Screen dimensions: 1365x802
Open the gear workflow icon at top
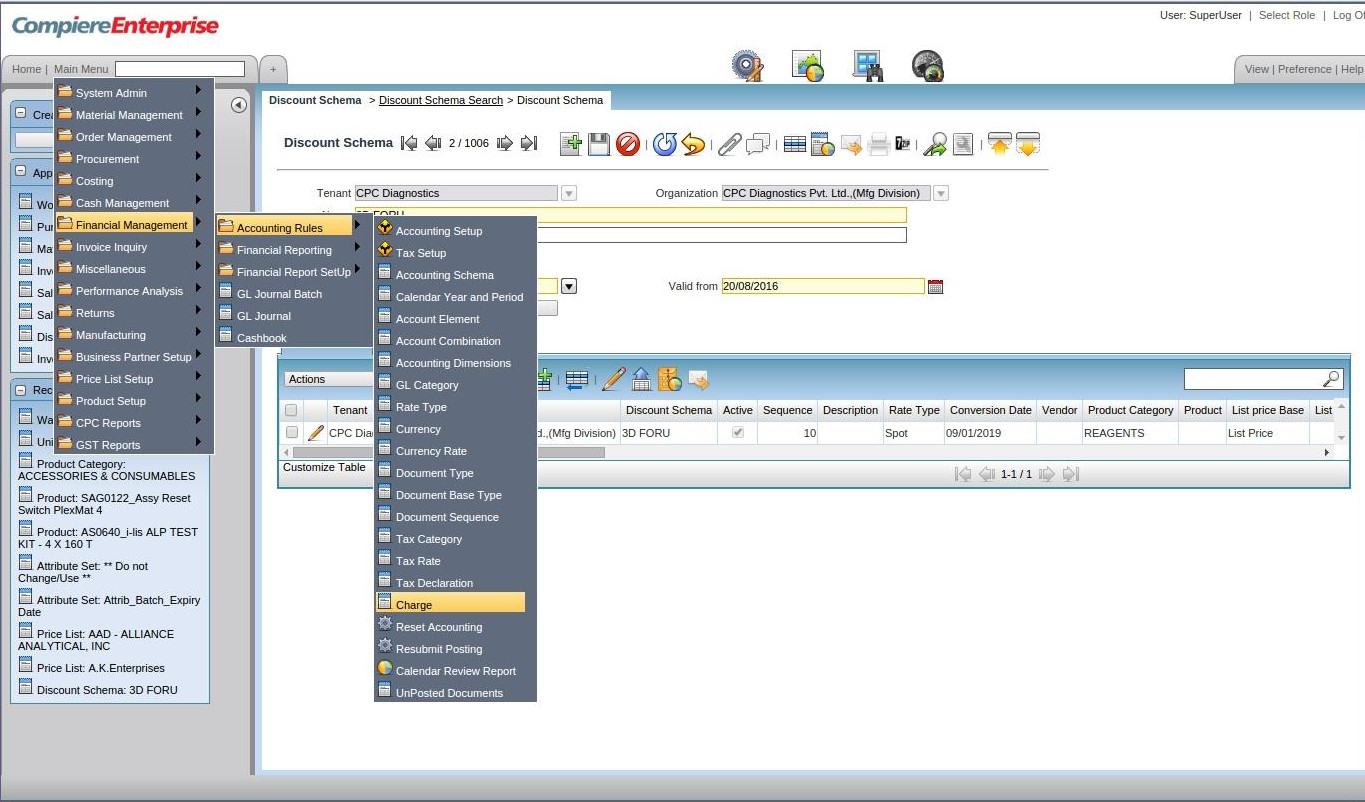747,66
